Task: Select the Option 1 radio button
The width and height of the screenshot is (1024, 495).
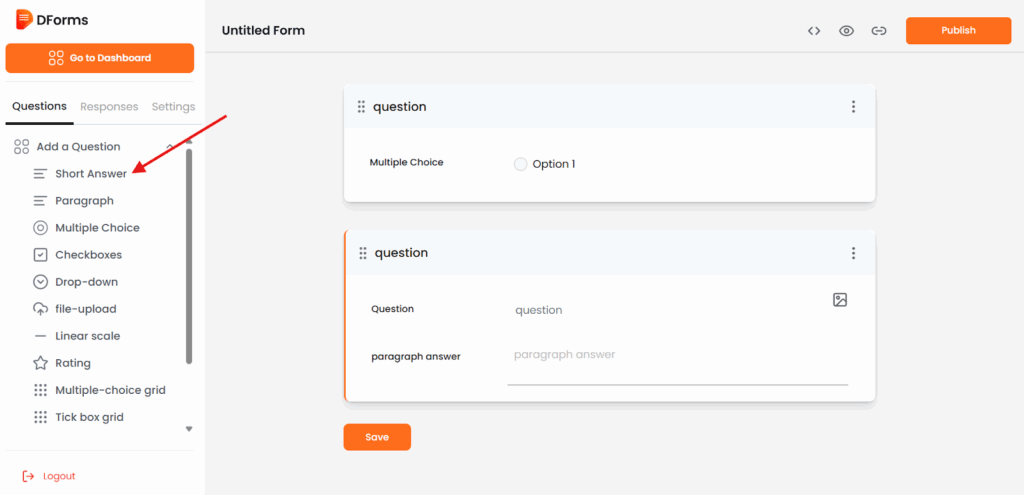Action: tap(520, 164)
